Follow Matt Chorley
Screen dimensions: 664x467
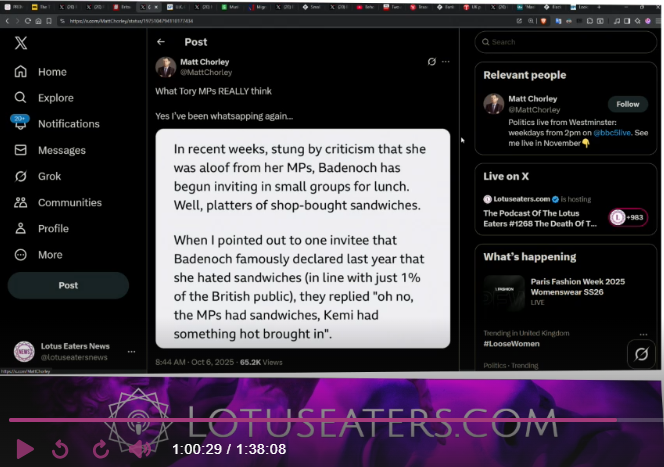627,104
